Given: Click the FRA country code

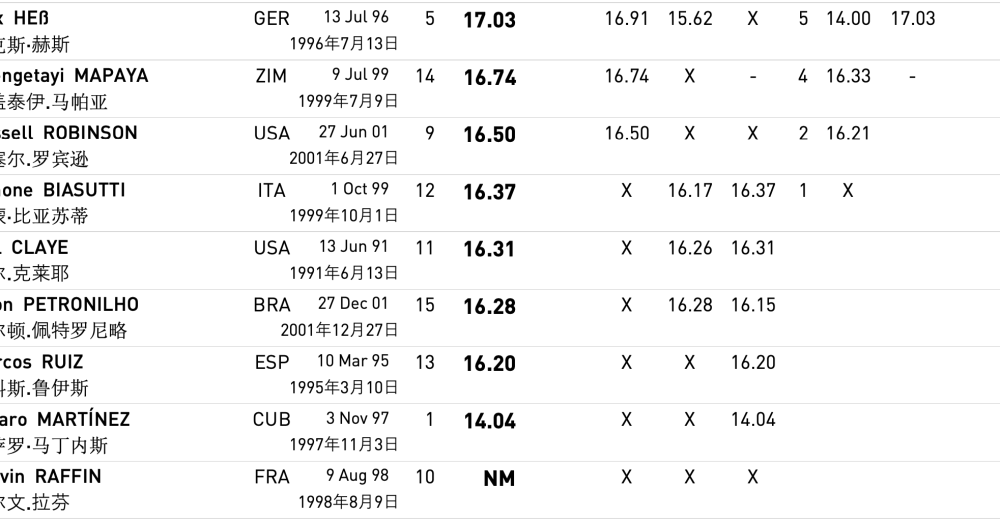Looking at the screenshot, I should pyautogui.click(x=272, y=477).
